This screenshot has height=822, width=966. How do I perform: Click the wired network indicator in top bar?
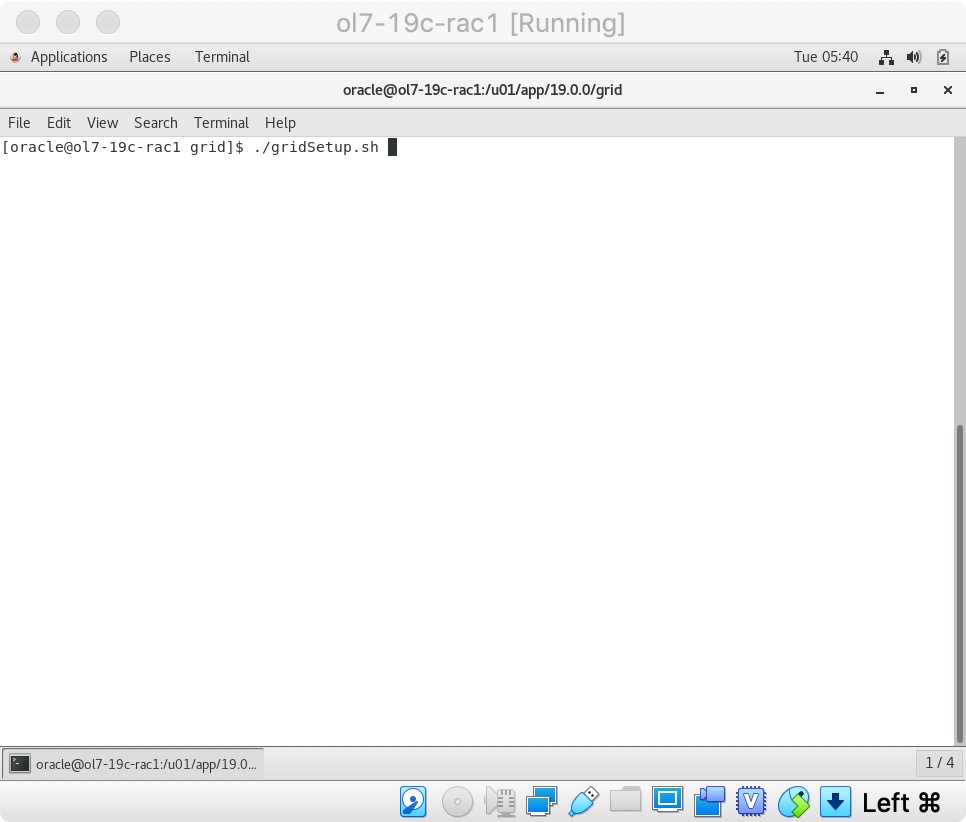pyautogui.click(x=886, y=57)
